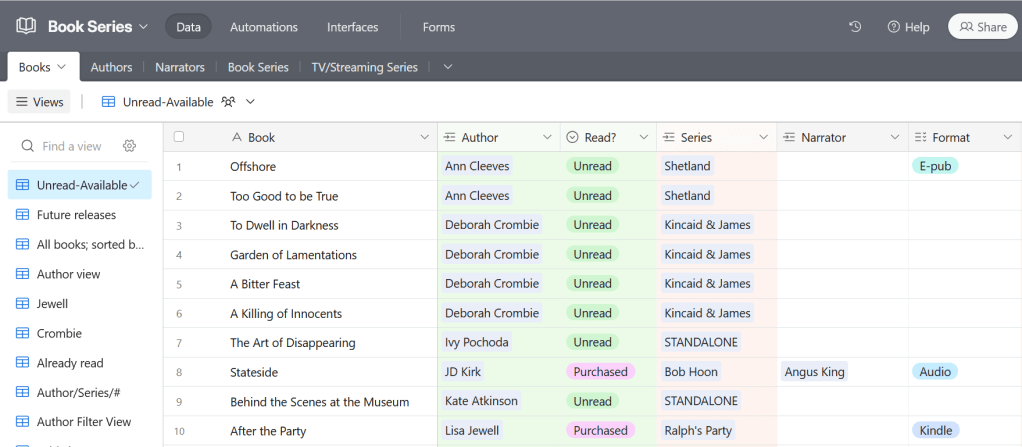1022x447 pixels.
Task: Click the Ralph's Party series chip
Action: pos(699,431)
